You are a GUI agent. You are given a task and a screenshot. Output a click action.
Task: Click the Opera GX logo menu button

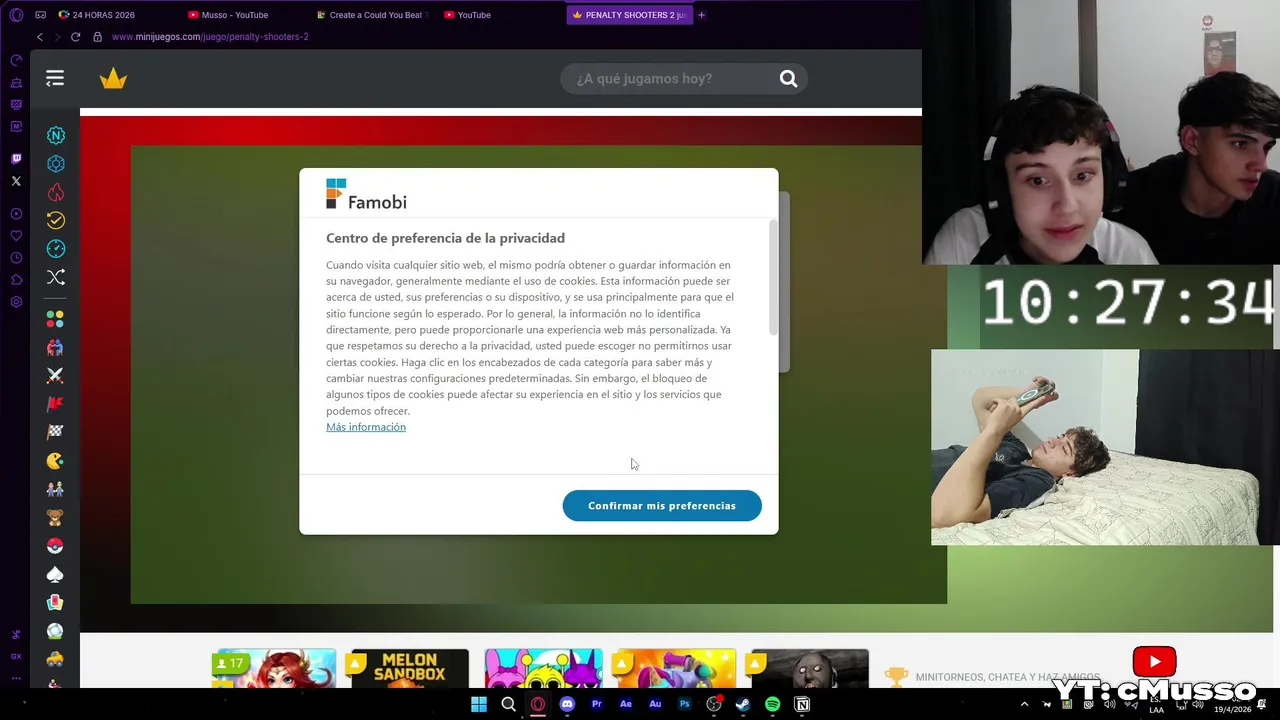[x=16, y=15]
